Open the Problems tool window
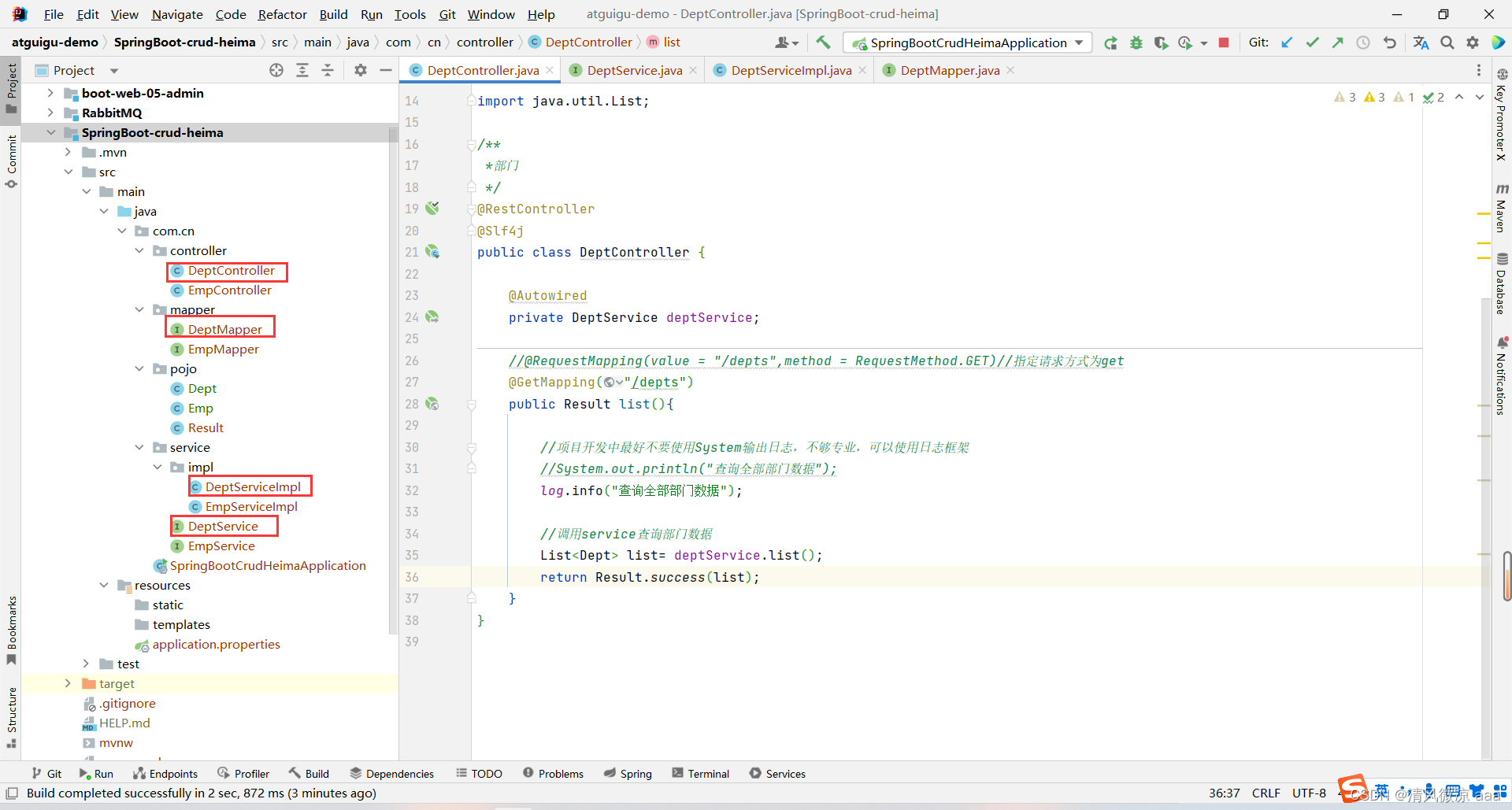The image size is (1512, 810). pyautogui.click(x=553, y=774)
